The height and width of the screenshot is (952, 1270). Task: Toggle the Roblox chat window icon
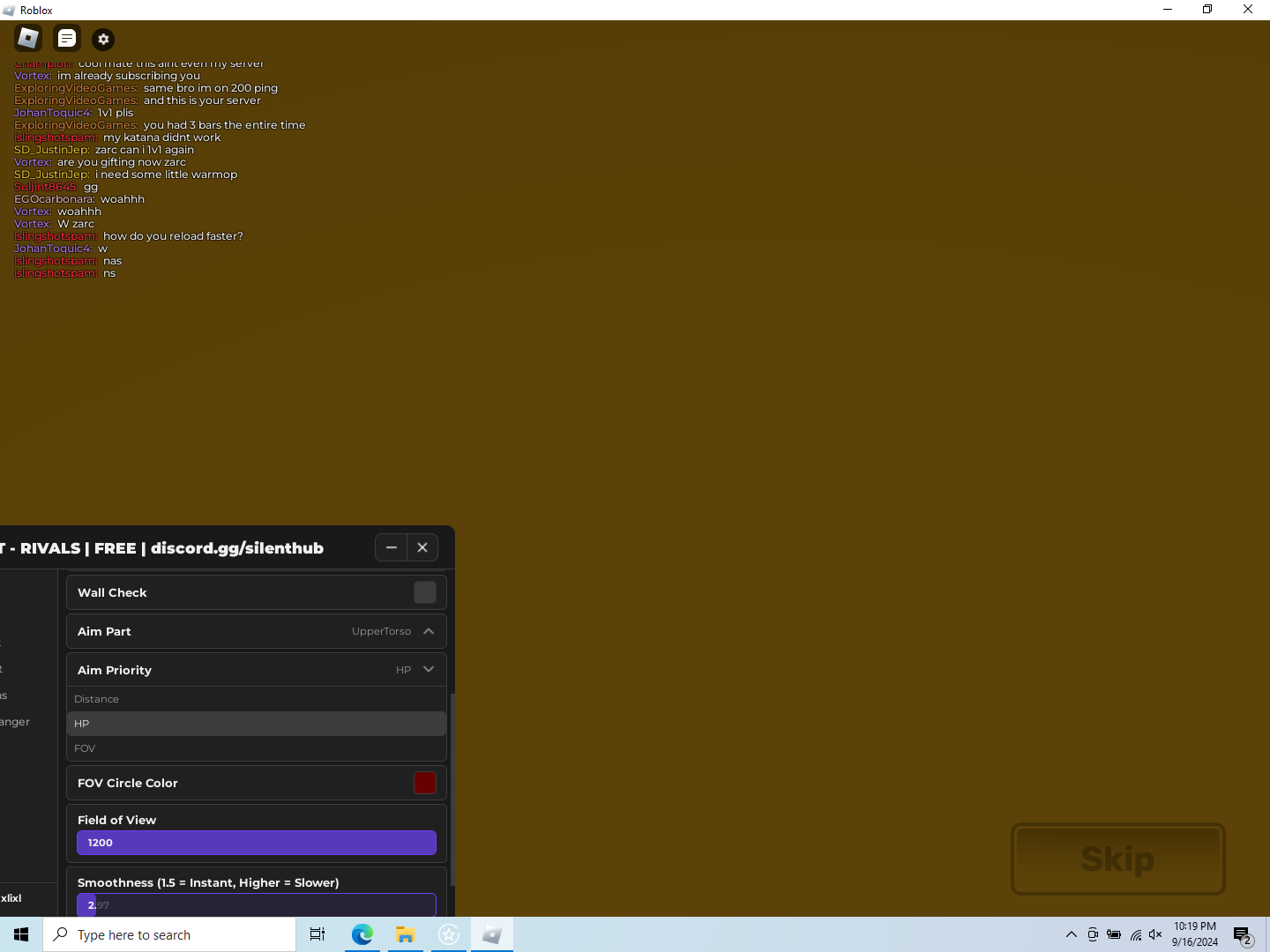pyautogui.click(x=67, y=38)
